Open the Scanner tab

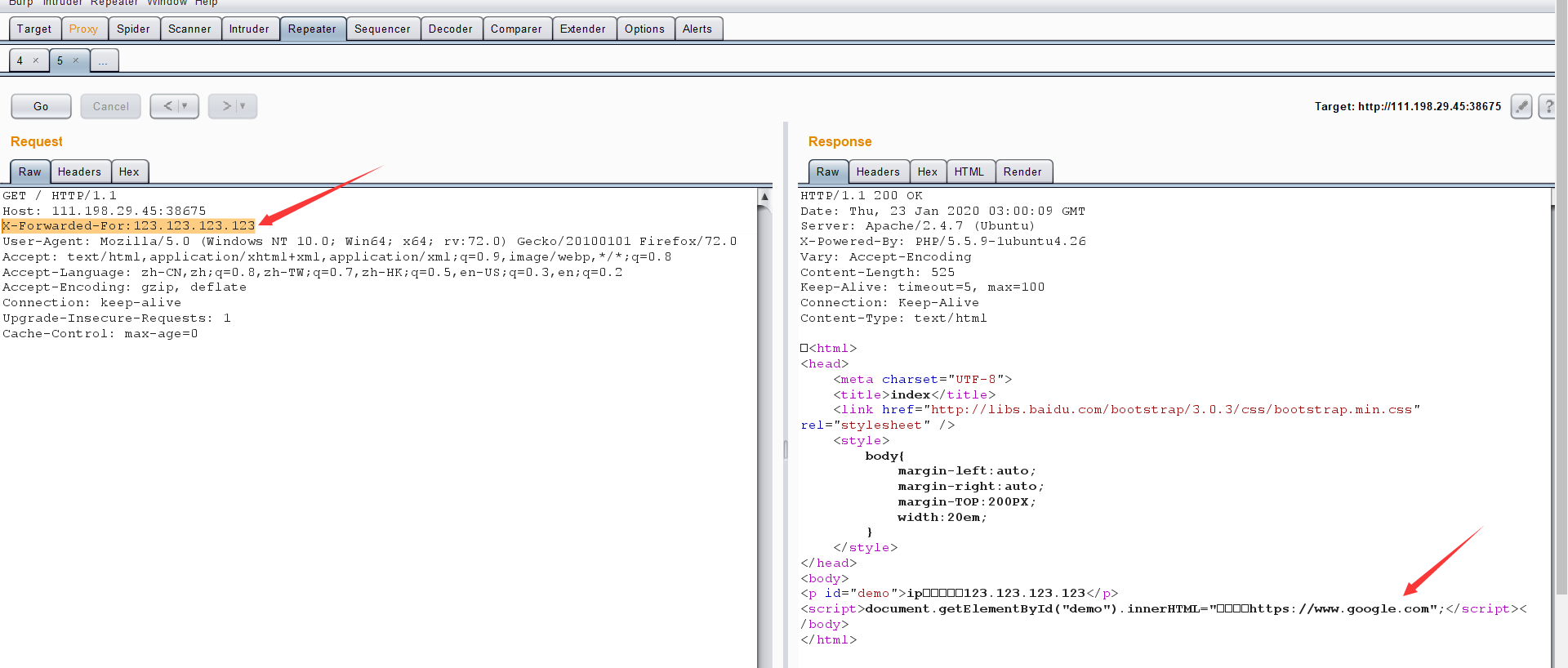(x=189, y=29)
